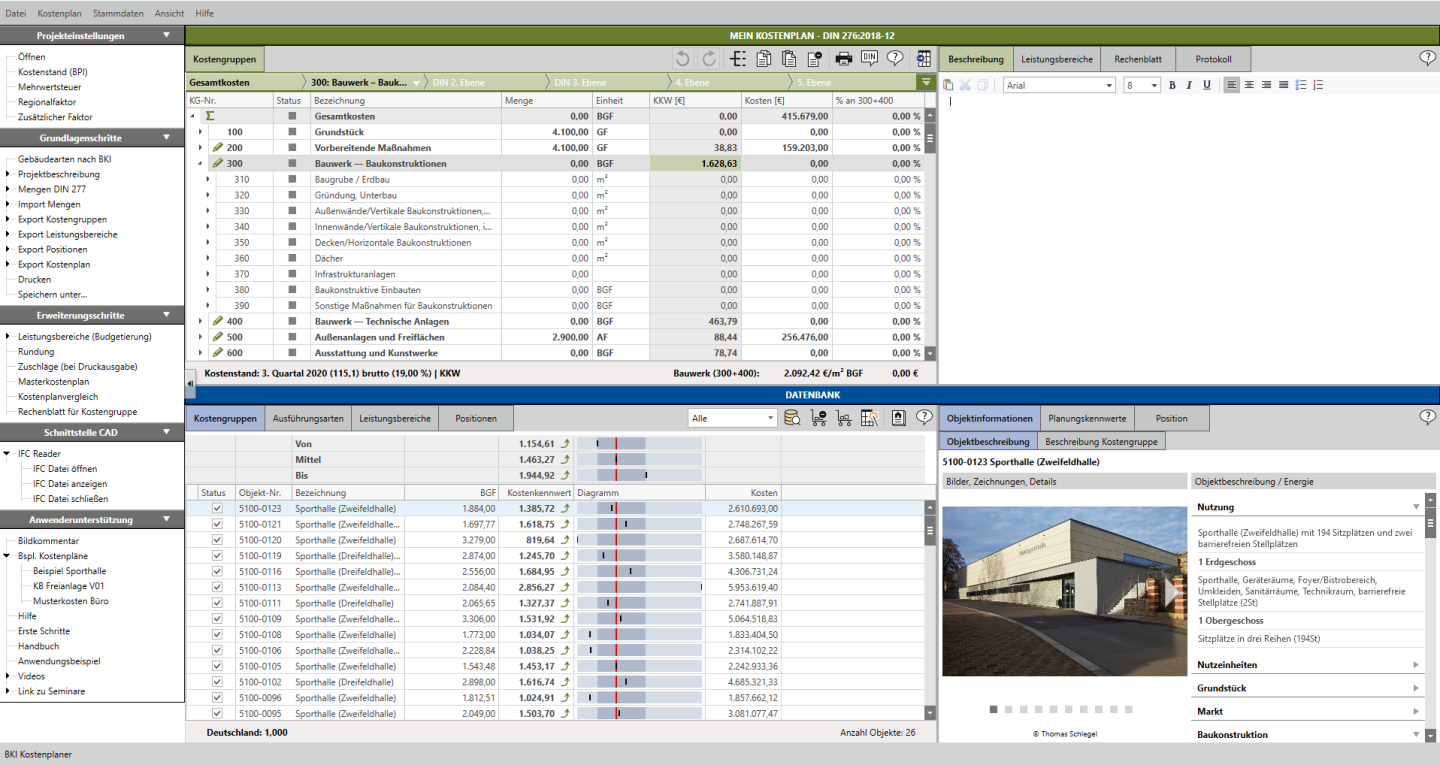
Task: Open the 'Alle' filter dropdown in Datenbank
Action: point(731,418)
